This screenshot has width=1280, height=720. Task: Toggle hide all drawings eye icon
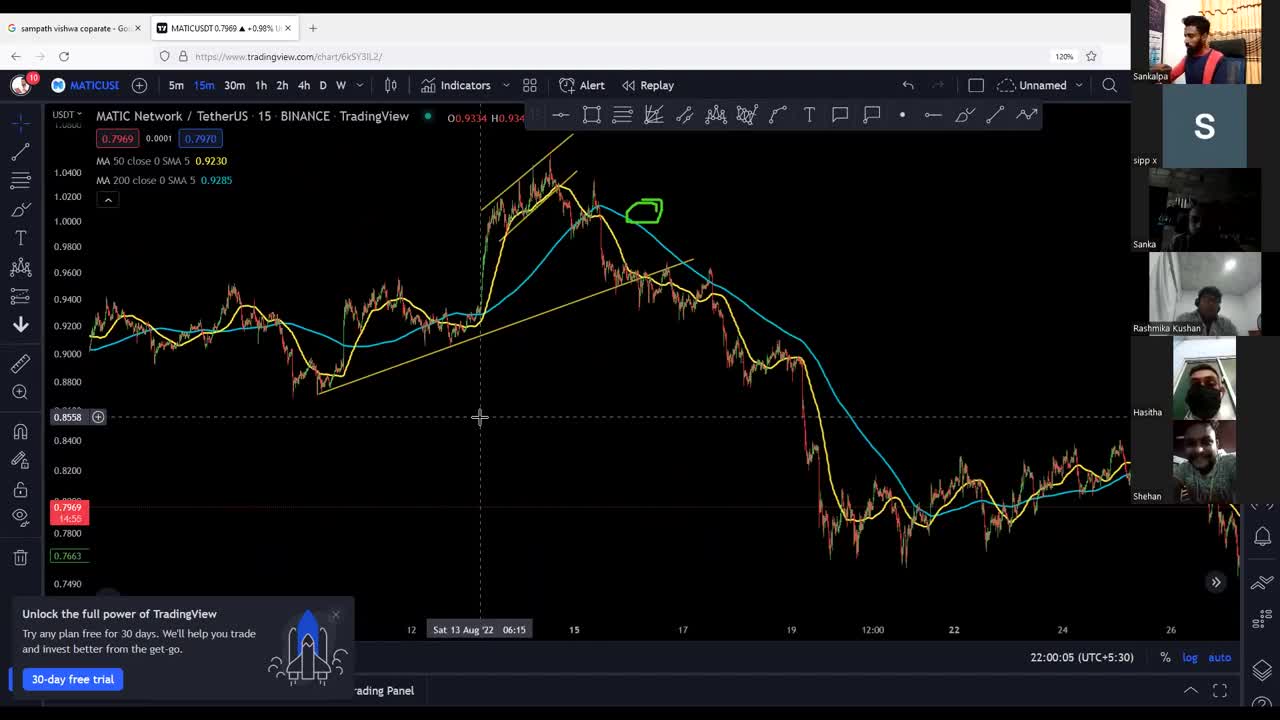(20, 517)
